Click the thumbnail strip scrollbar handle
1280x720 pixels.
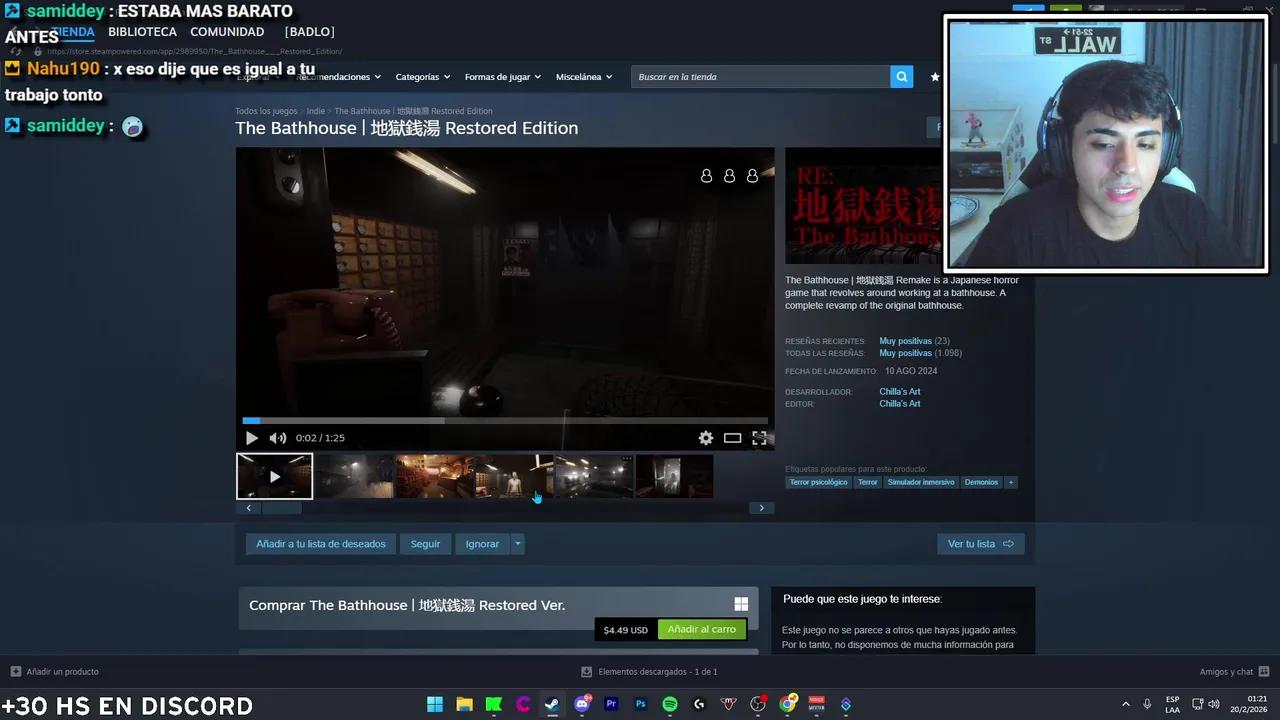click(x=281, y=508)
